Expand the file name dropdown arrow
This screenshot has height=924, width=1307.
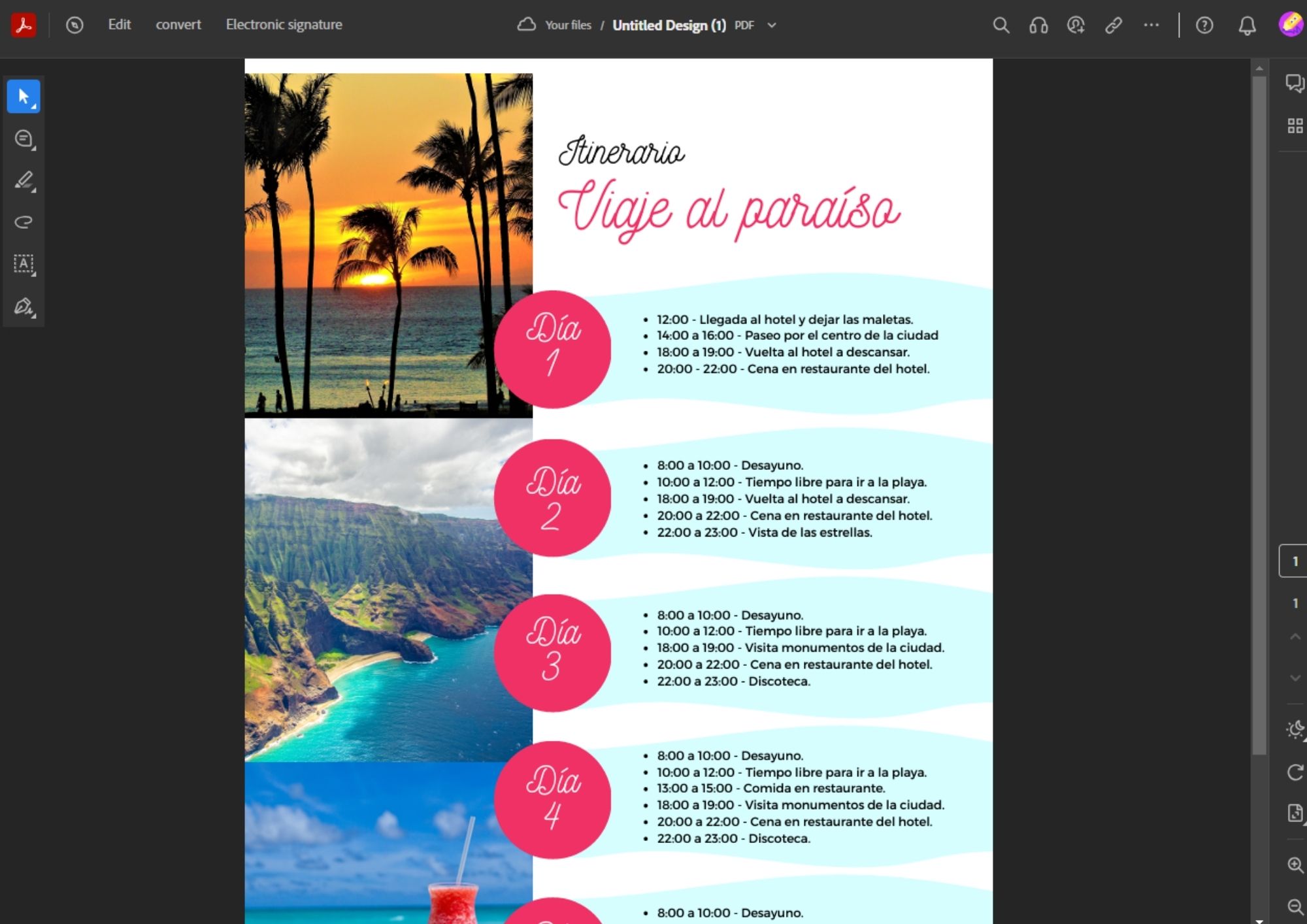(772, 25)
